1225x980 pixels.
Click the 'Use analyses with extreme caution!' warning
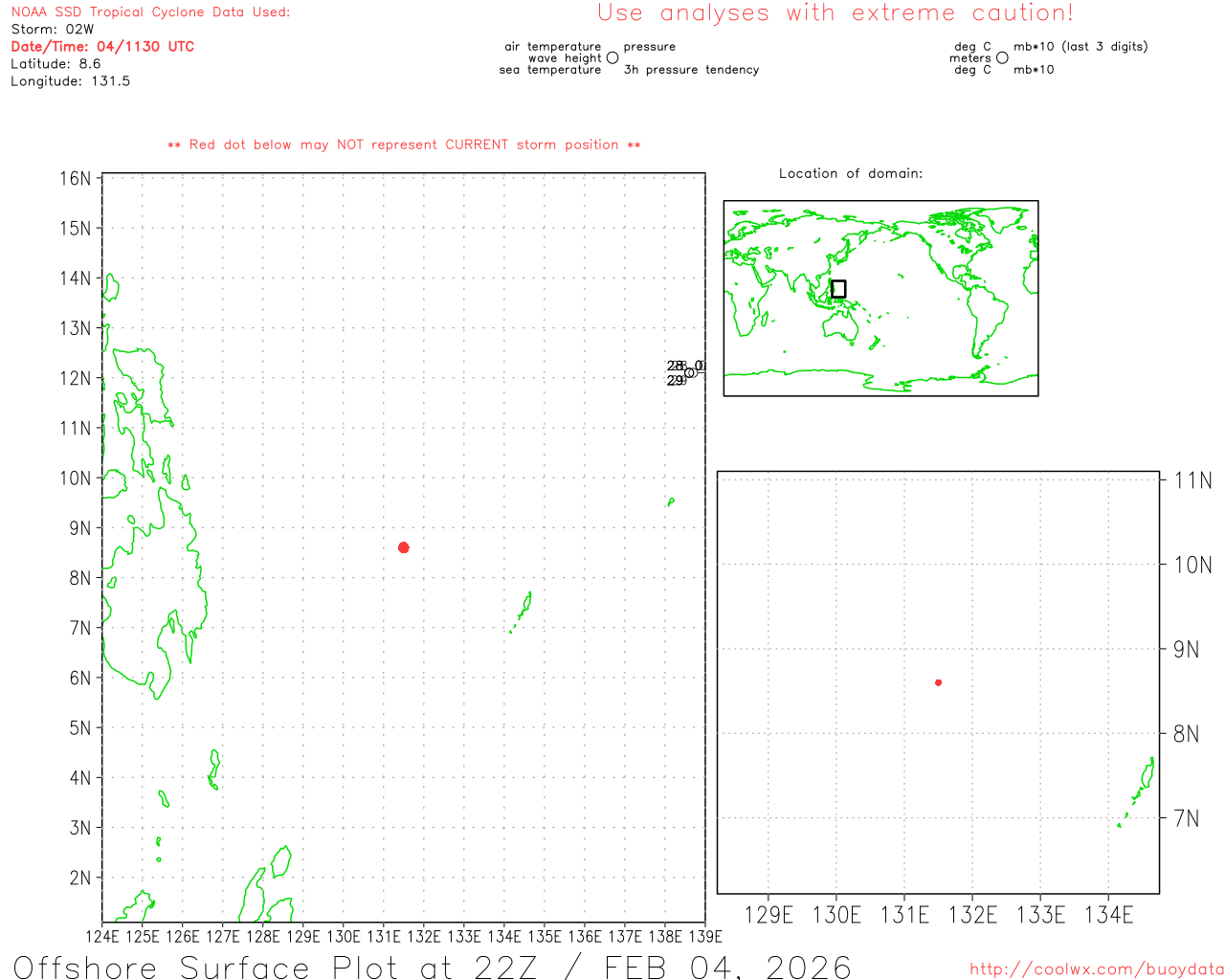[835, 13]
